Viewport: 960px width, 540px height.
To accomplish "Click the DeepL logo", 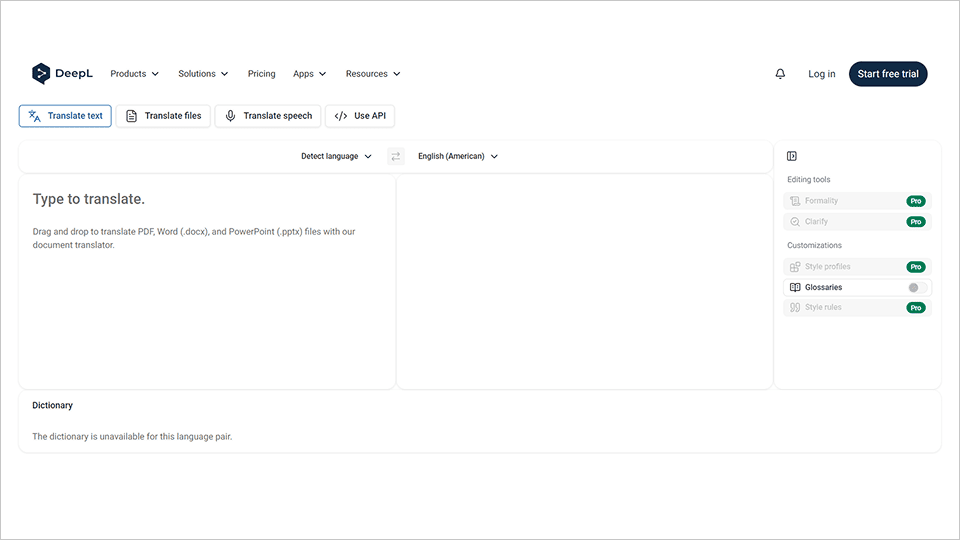I will (x=62, y=73).
